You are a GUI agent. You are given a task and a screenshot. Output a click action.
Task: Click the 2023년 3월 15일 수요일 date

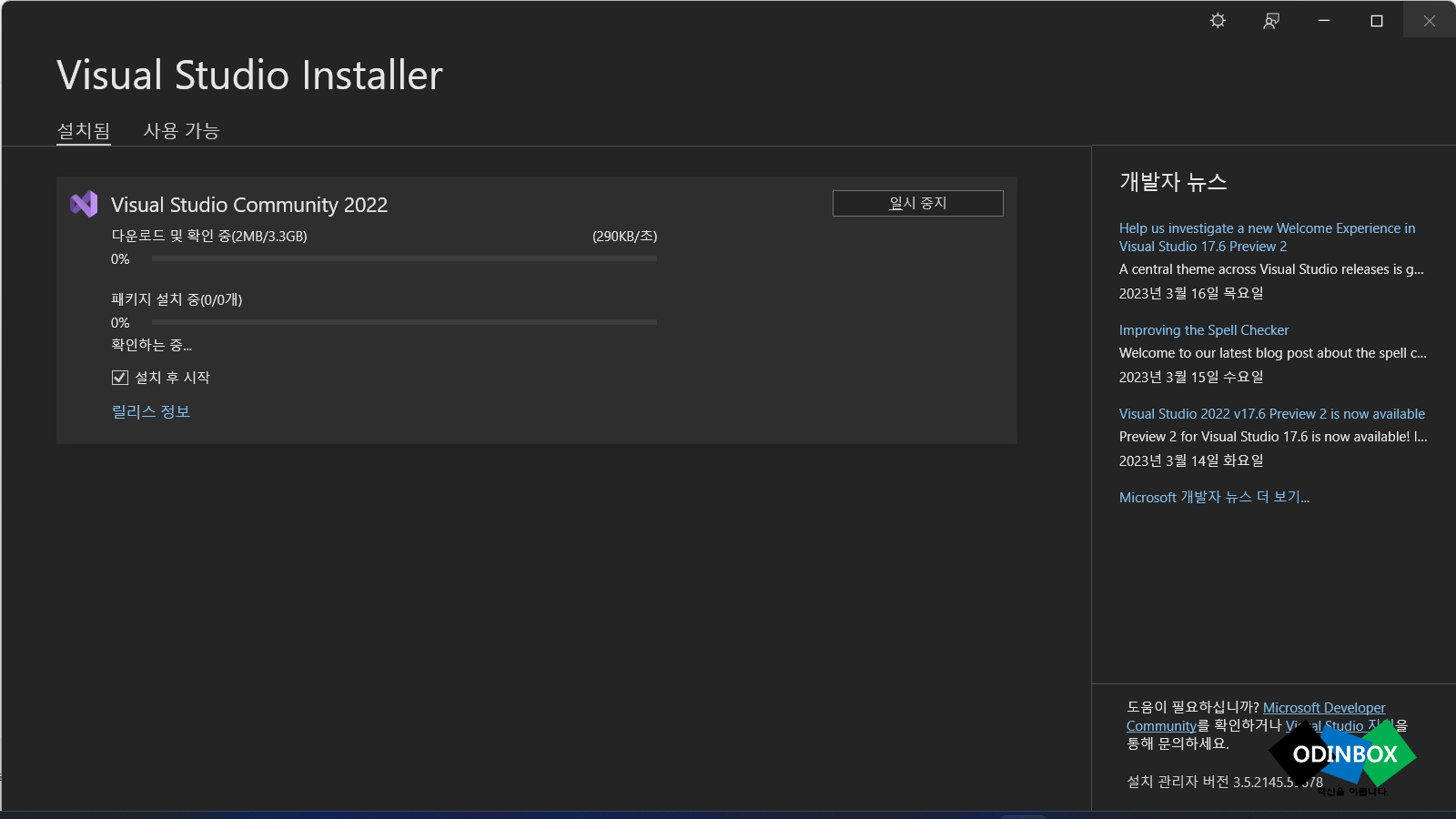(1191, 378)
